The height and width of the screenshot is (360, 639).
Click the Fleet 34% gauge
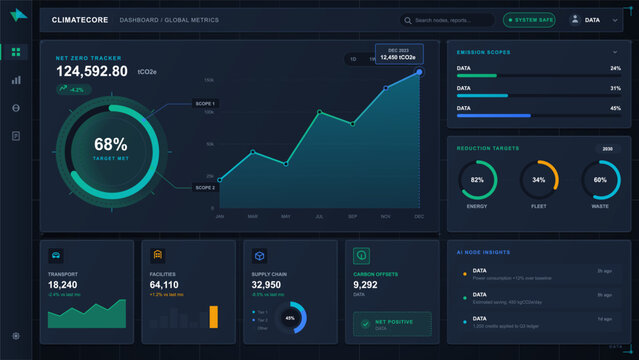539,180
